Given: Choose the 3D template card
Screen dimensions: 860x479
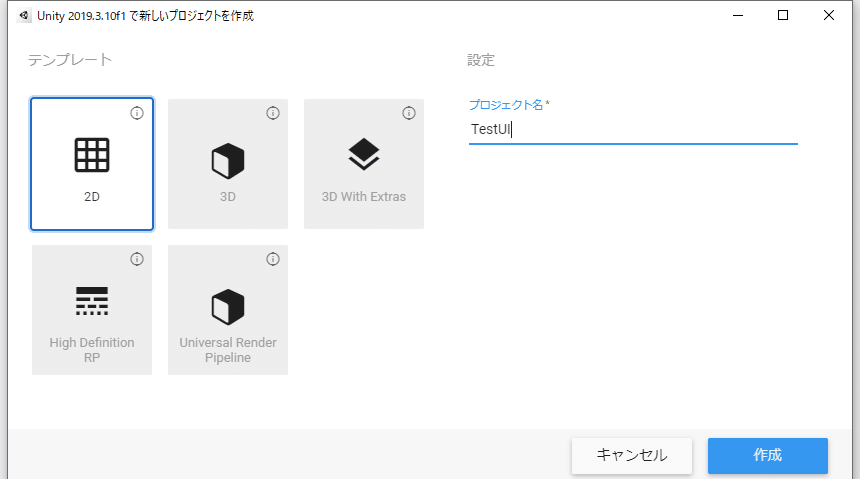Looking at the screenshot, I should pyautogui.click(x=228, y=164).
